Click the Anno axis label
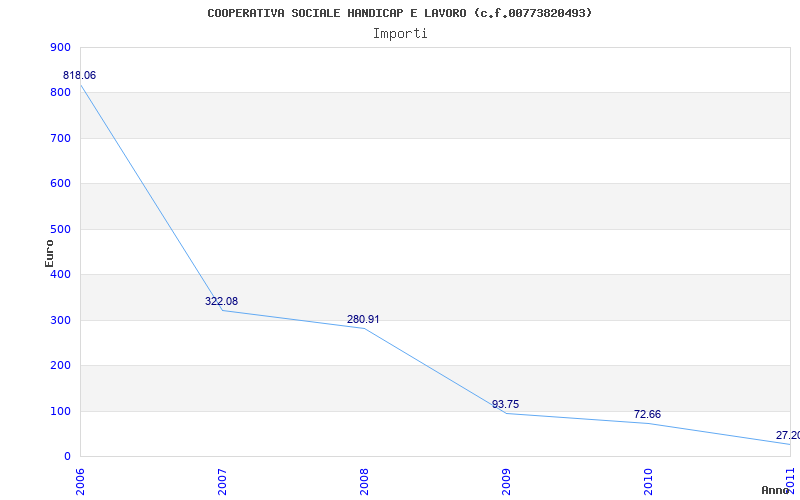The width and height of the screenshot is (800, 500). click(776, 490)
